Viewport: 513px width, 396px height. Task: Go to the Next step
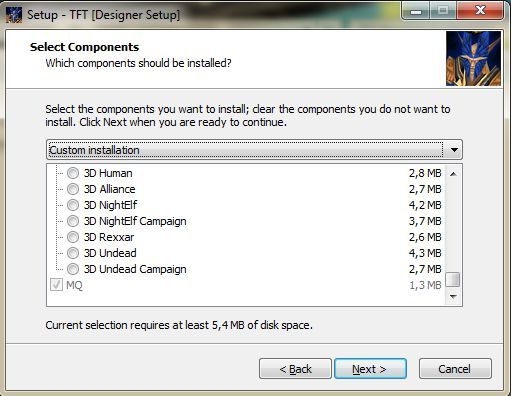[x=370, y=369]
